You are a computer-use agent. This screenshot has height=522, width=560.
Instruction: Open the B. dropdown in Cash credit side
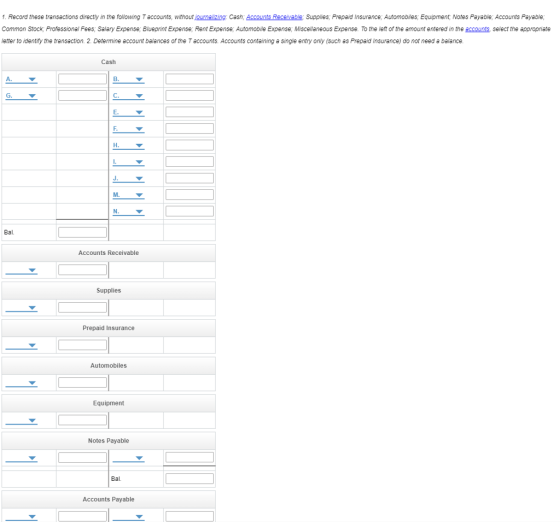(x=129, y=79)
